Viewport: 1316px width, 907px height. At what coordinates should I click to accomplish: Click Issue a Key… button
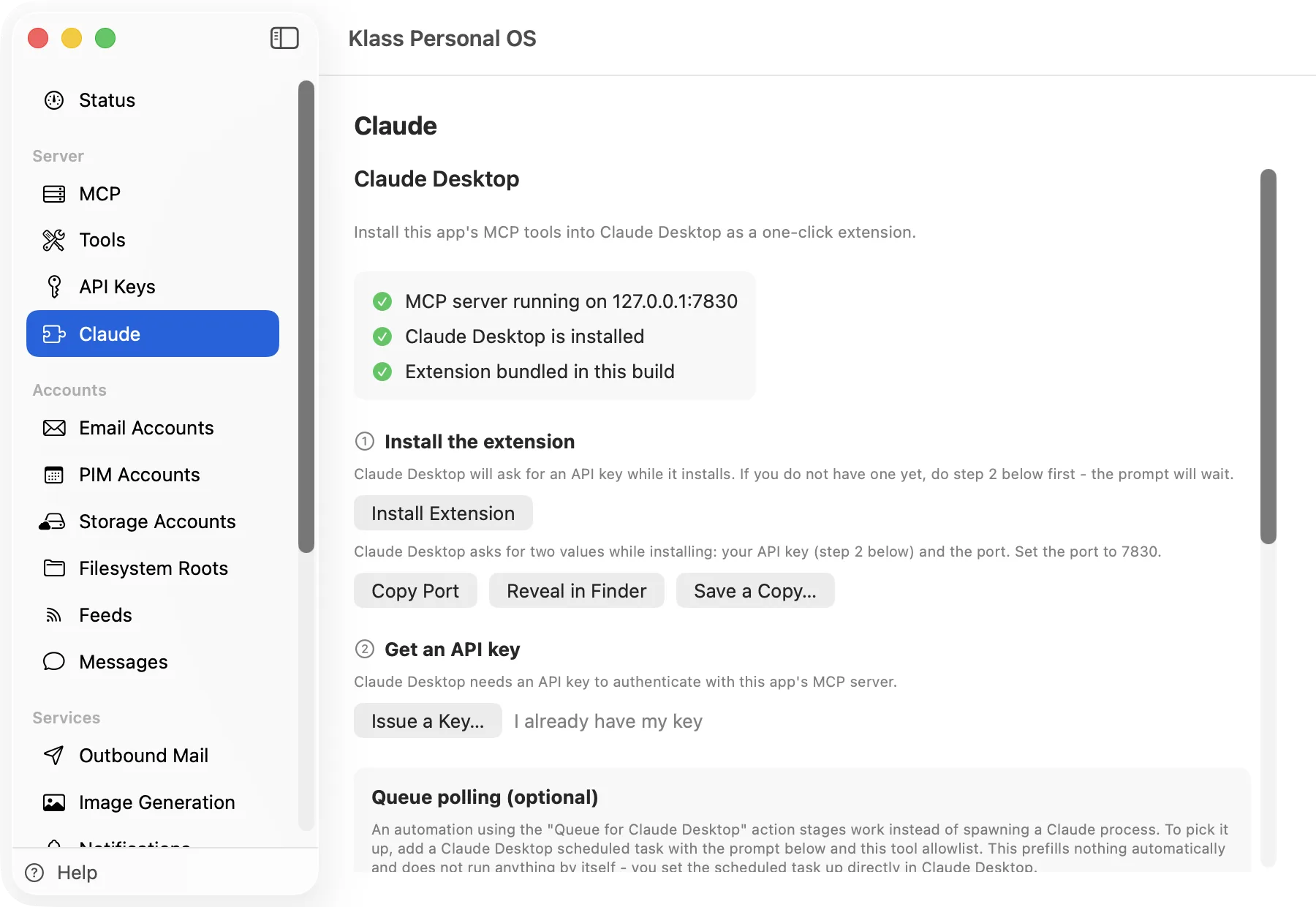tap(428, 721)
